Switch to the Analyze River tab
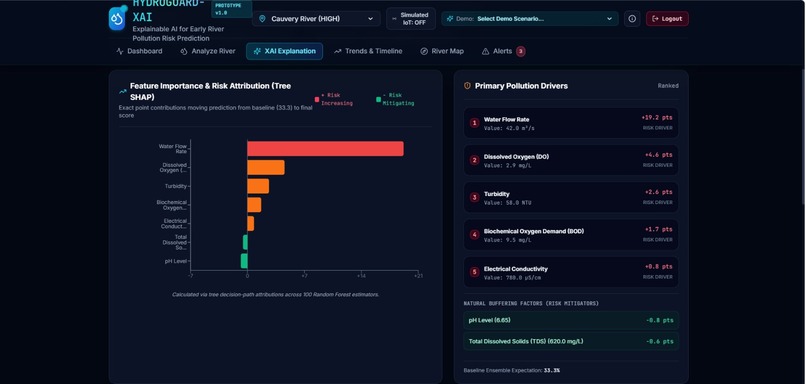The height and width of the screenshot is (384, 806). coord(207,51)
